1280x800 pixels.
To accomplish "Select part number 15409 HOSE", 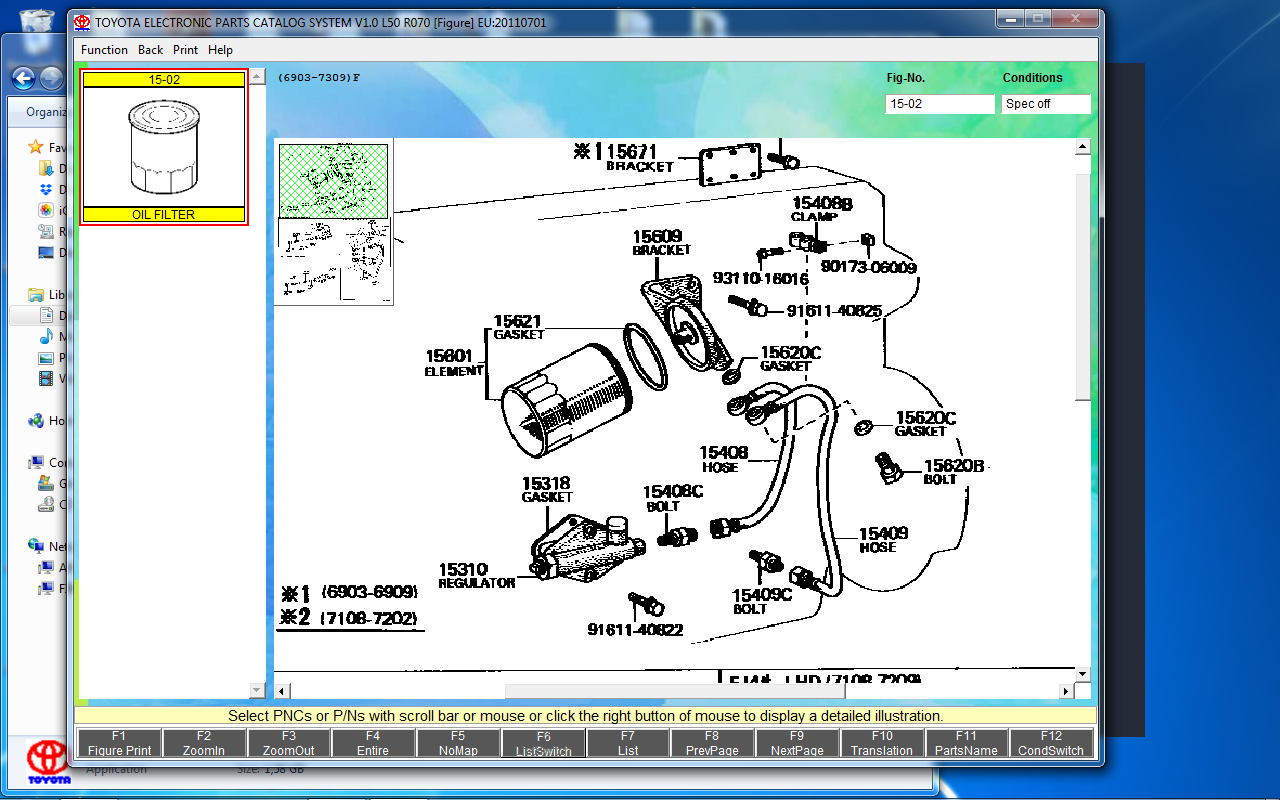I will [883, 540].
